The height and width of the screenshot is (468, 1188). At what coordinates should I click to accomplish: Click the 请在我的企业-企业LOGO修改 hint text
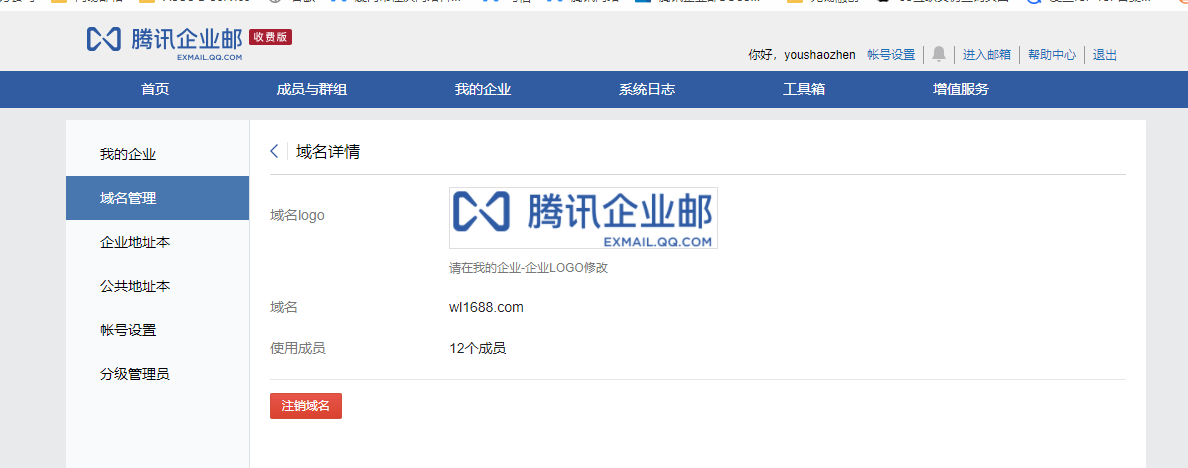click(529, 268)
